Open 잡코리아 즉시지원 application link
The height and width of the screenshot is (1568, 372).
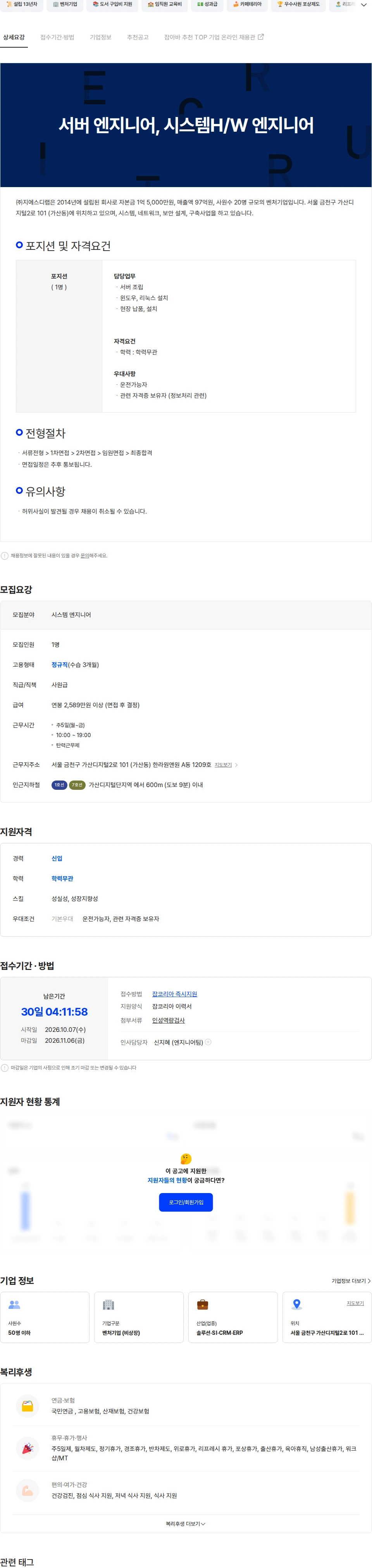click(x=174, y=994)
